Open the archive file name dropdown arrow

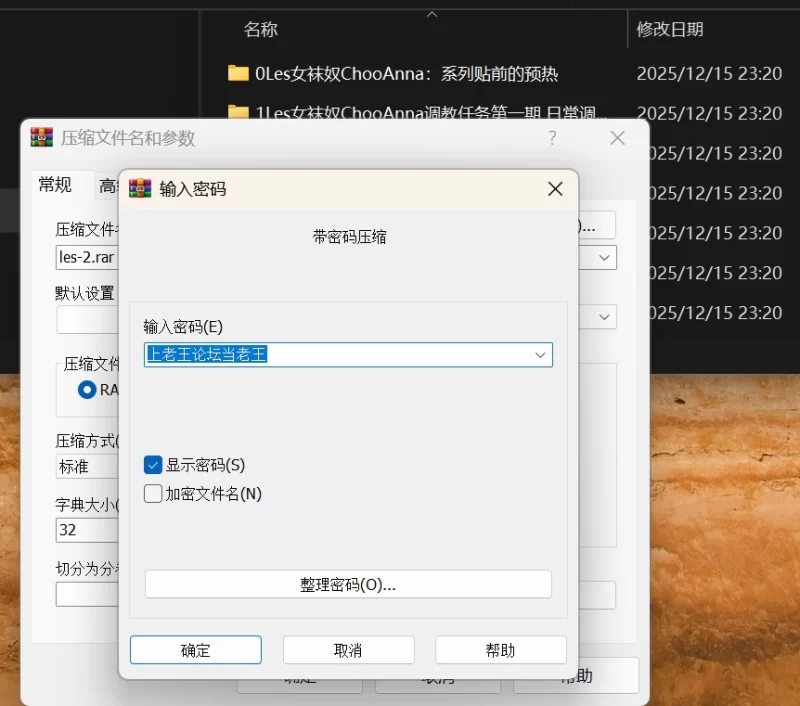(x=604, y=257)
